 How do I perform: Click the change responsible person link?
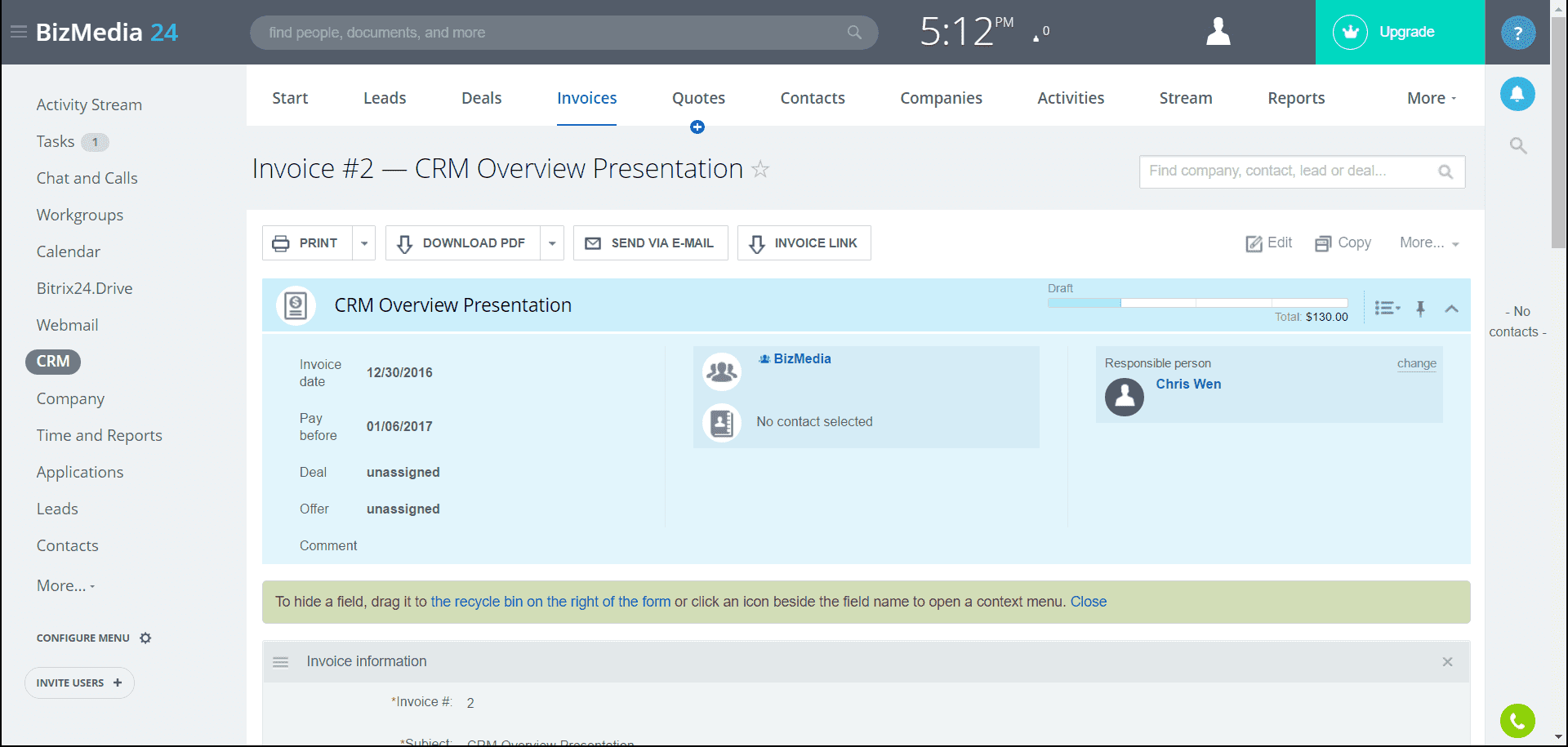click(x=1416, y=363)
